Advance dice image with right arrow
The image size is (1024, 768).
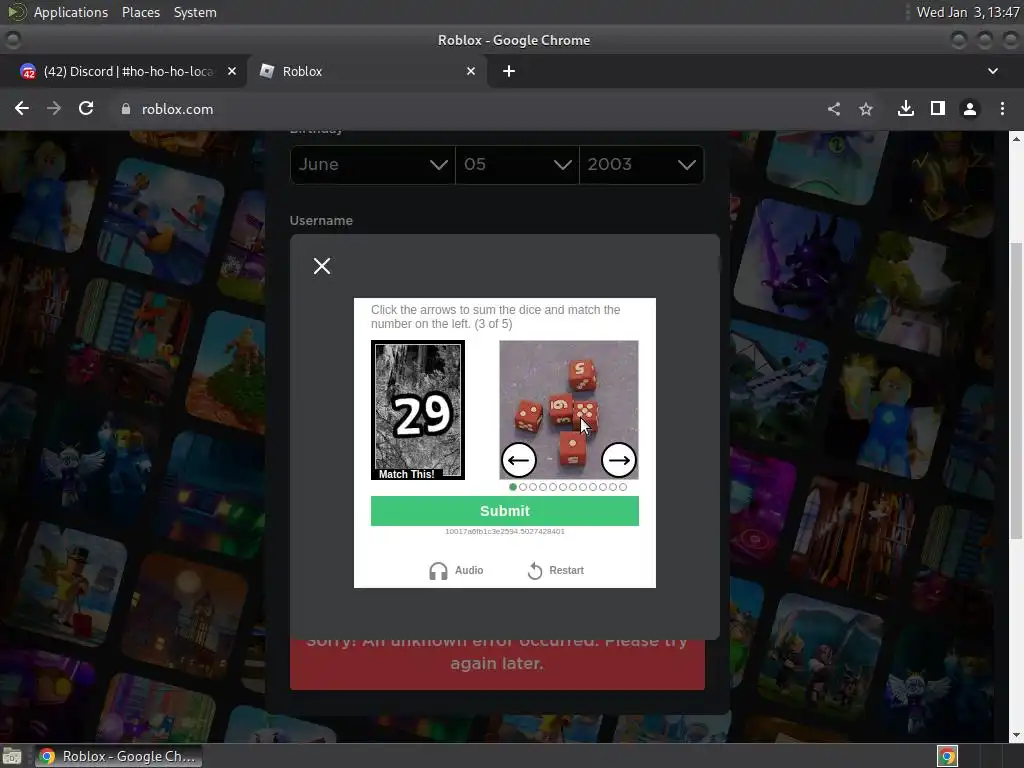(x=618, y=460)
